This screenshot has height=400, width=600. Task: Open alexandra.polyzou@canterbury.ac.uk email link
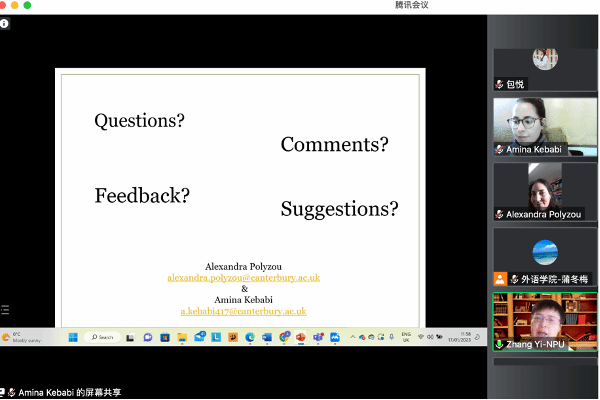click(x=243, y=277)
